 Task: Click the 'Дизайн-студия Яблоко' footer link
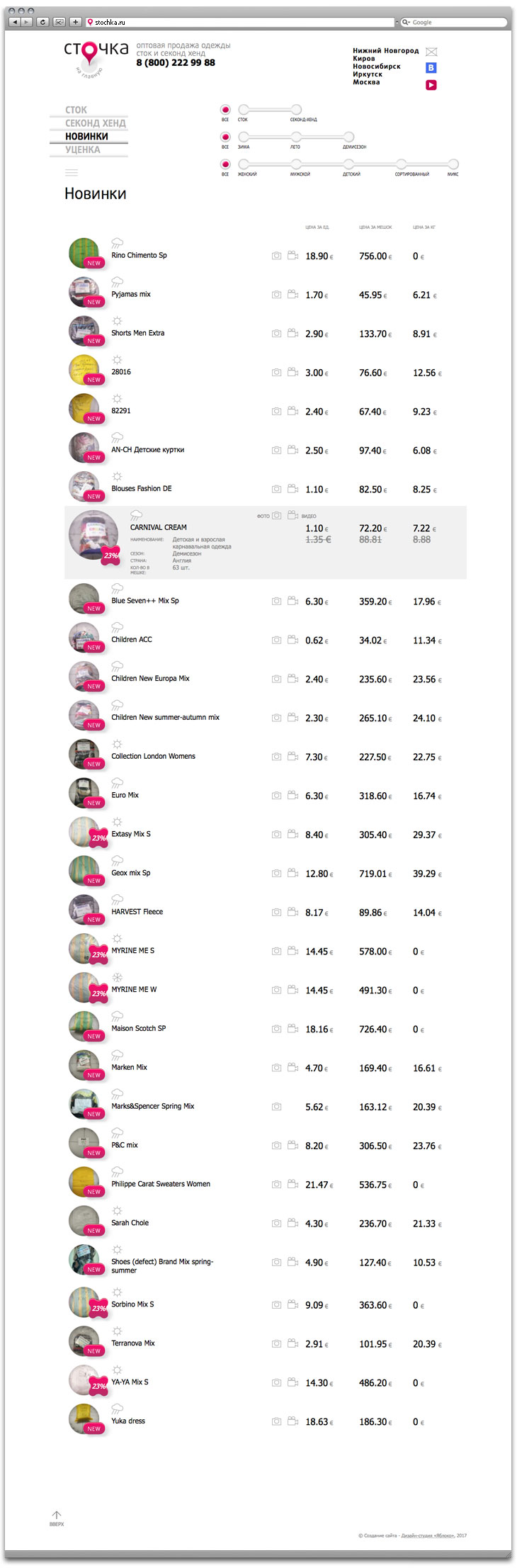(x=427, y=1535)
